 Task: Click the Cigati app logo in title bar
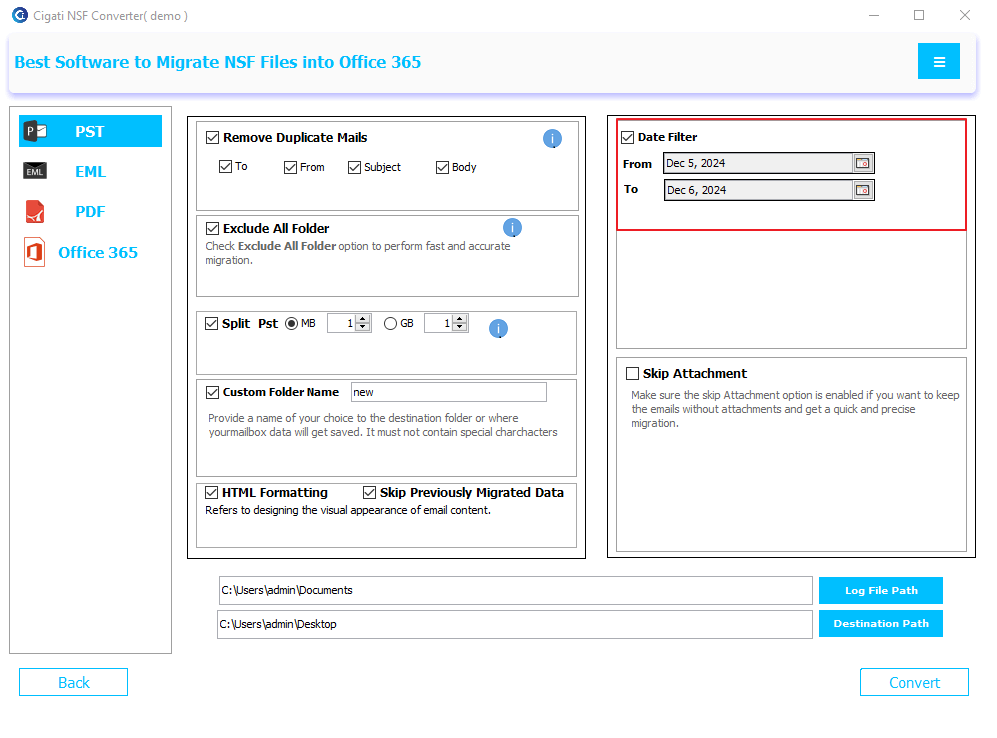[x=20, y=15]
